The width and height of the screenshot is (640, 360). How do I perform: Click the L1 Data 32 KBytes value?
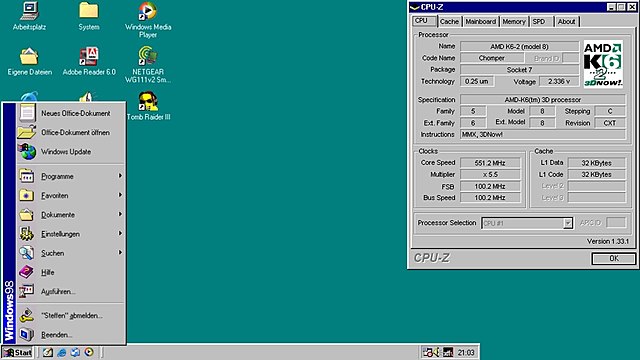tap(596, 163)
